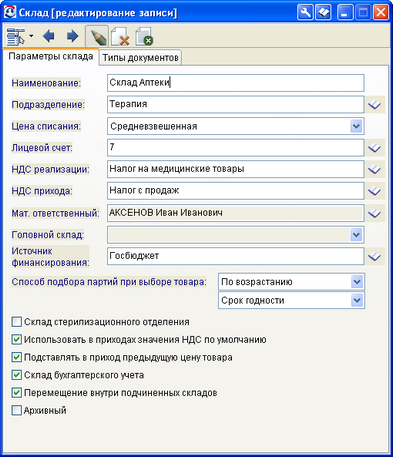Click the Подразделение field containing Терапия
Screen dimensions: 393x457
click(236, 104)
